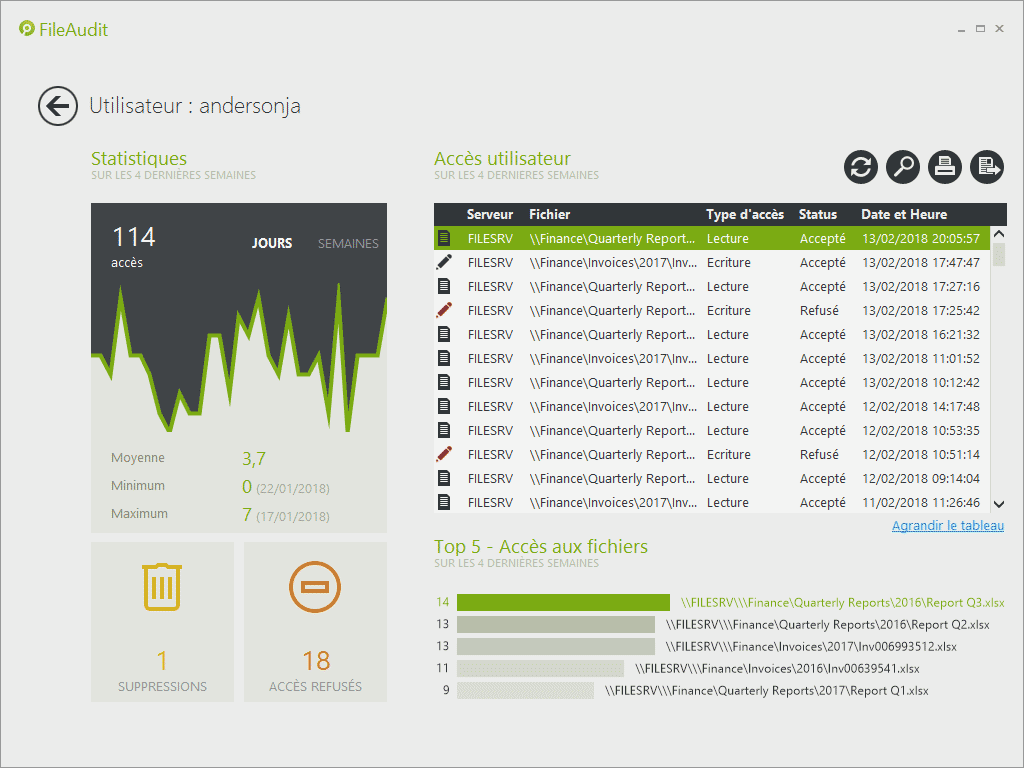
Task: Select the bar for Report Q1.xlsx
Action: tap(525, 690)
